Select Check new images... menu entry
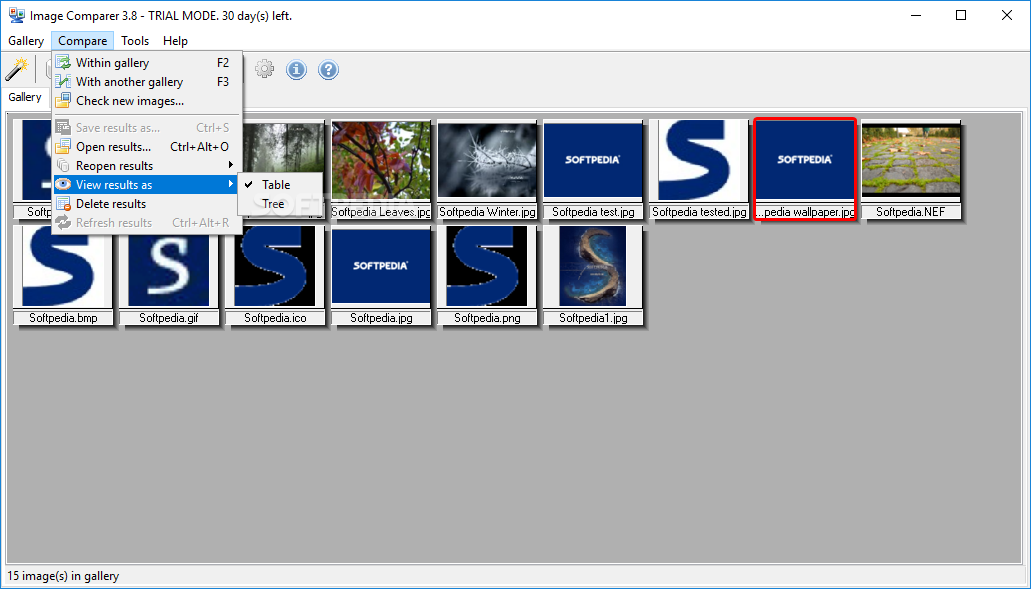Viewport: 1031px width, 589px height. 147,101
